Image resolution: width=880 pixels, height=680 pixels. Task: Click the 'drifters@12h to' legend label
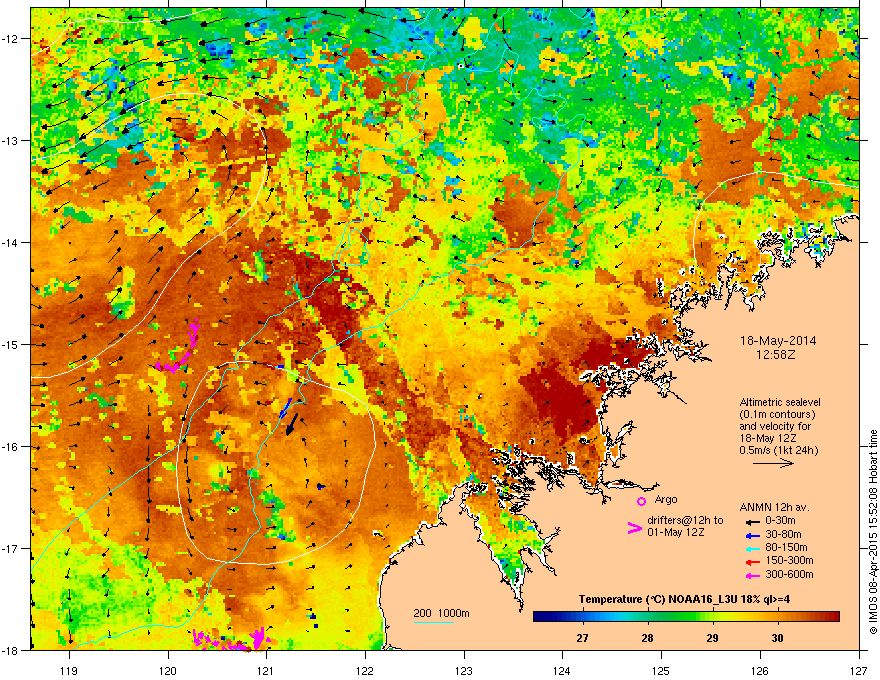click(685, 521)
